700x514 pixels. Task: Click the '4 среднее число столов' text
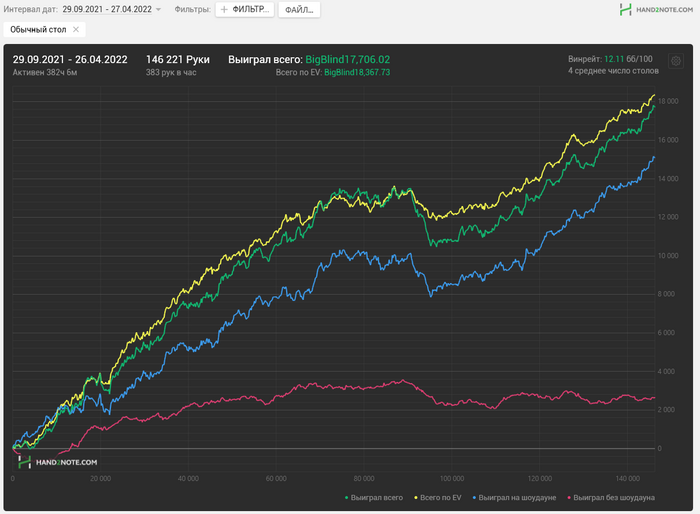[x=613, y=71]
